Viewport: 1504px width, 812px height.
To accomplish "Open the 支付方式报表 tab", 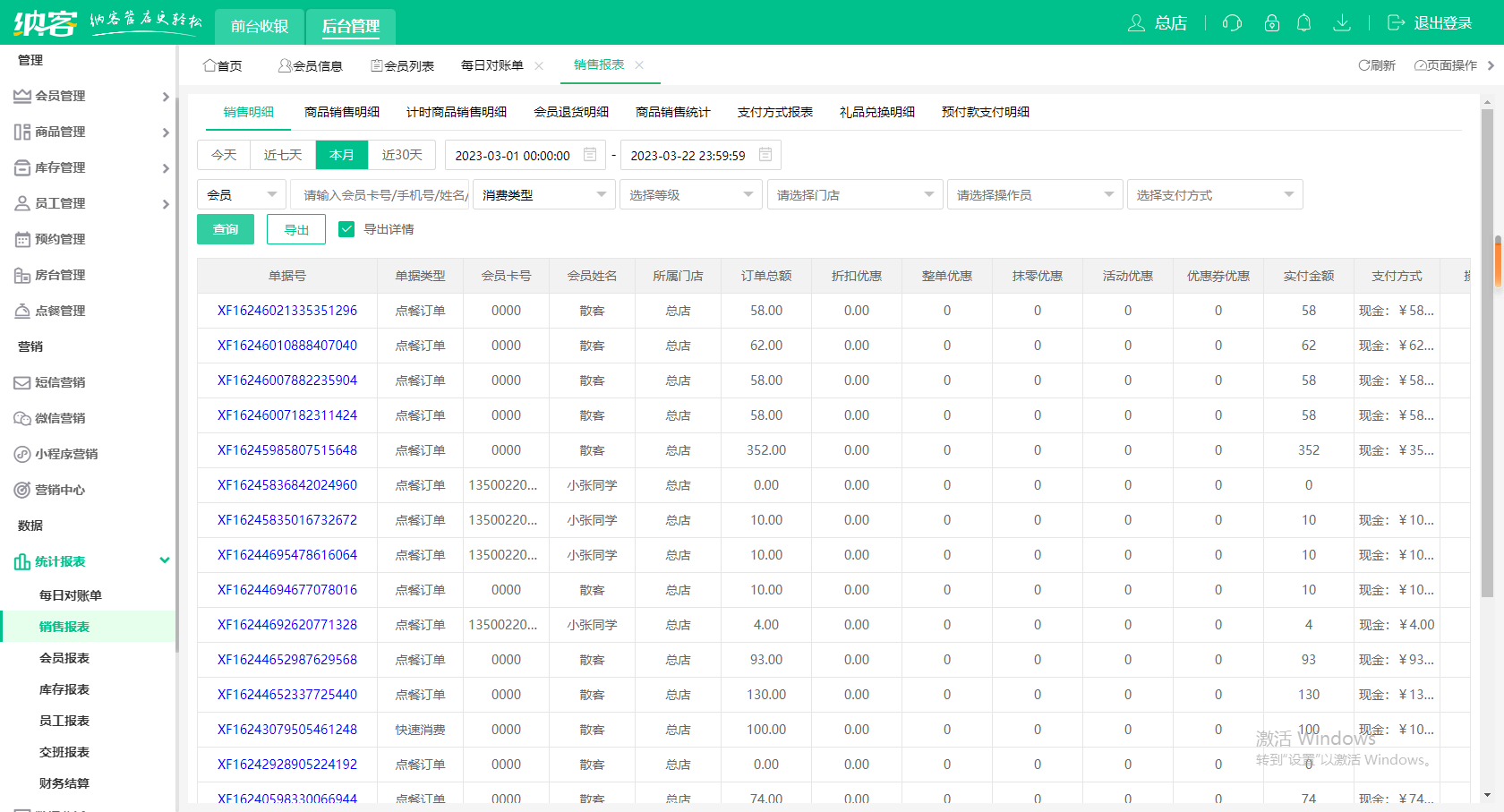I will coord(774,112).
